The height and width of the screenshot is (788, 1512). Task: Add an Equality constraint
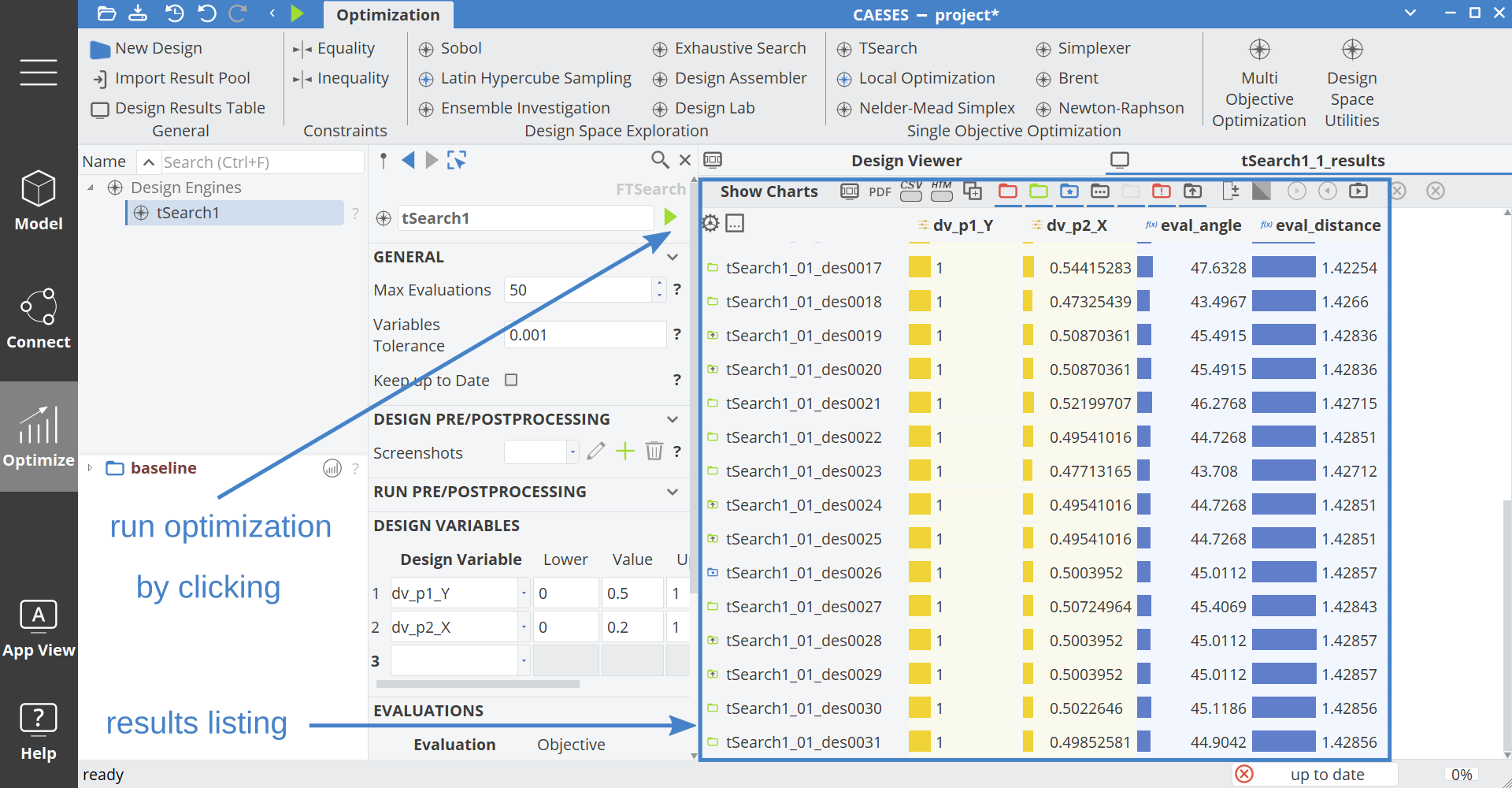click(334, 48)
